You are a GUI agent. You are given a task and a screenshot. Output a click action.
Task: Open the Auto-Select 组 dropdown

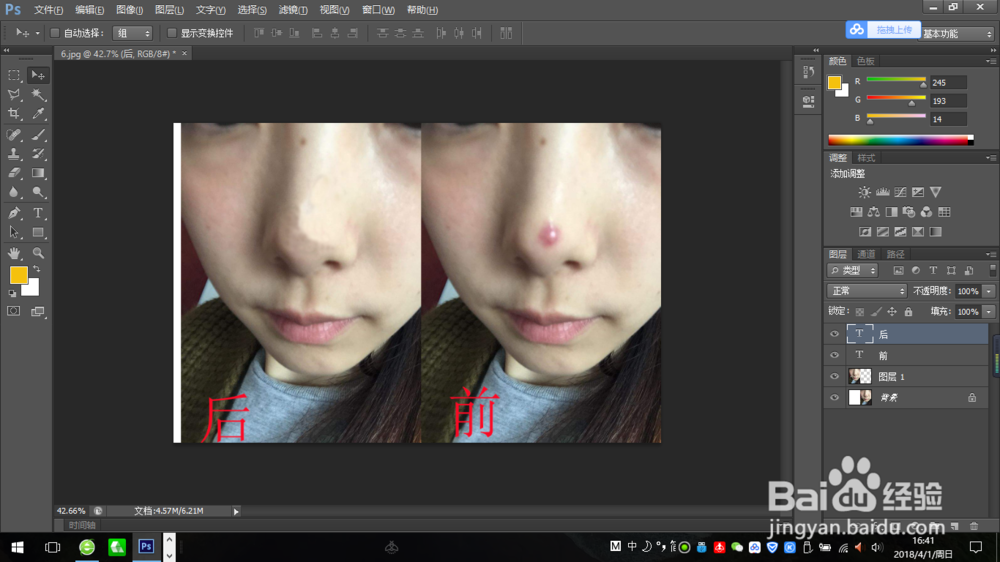133,33
